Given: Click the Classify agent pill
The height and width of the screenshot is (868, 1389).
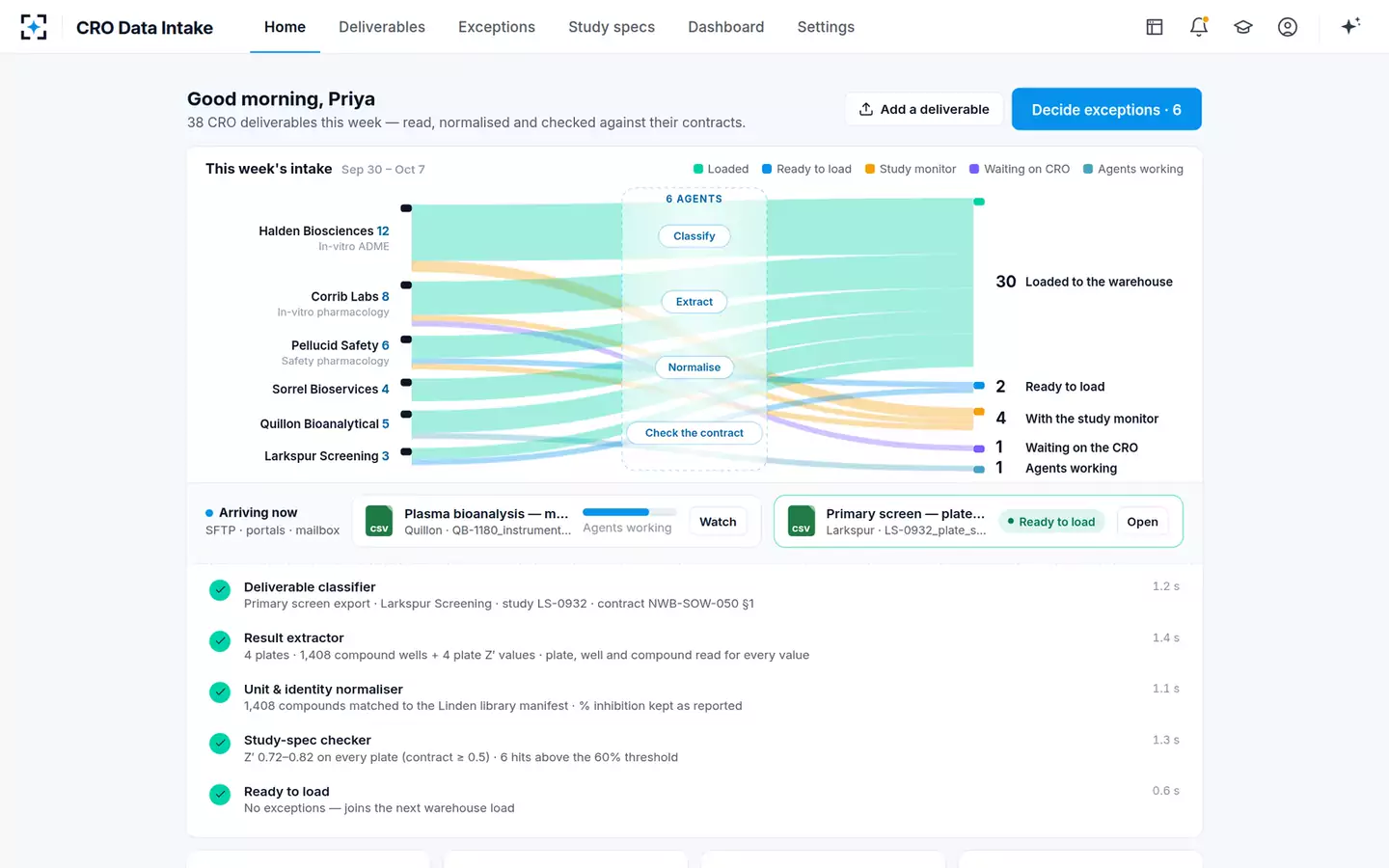Looking at the screenshot, I should point(694,236).
